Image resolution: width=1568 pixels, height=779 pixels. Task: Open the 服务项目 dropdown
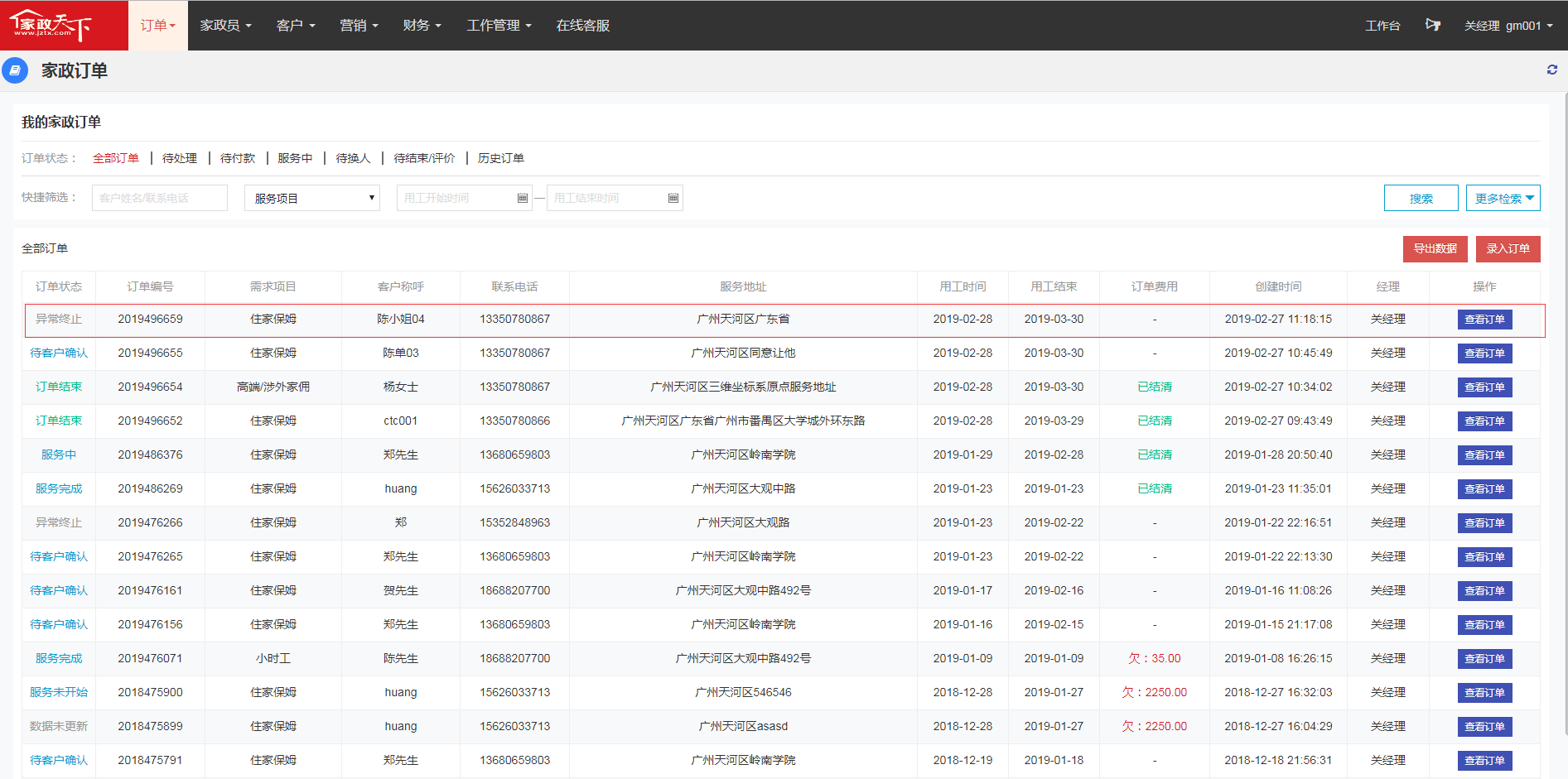[312, 198]
